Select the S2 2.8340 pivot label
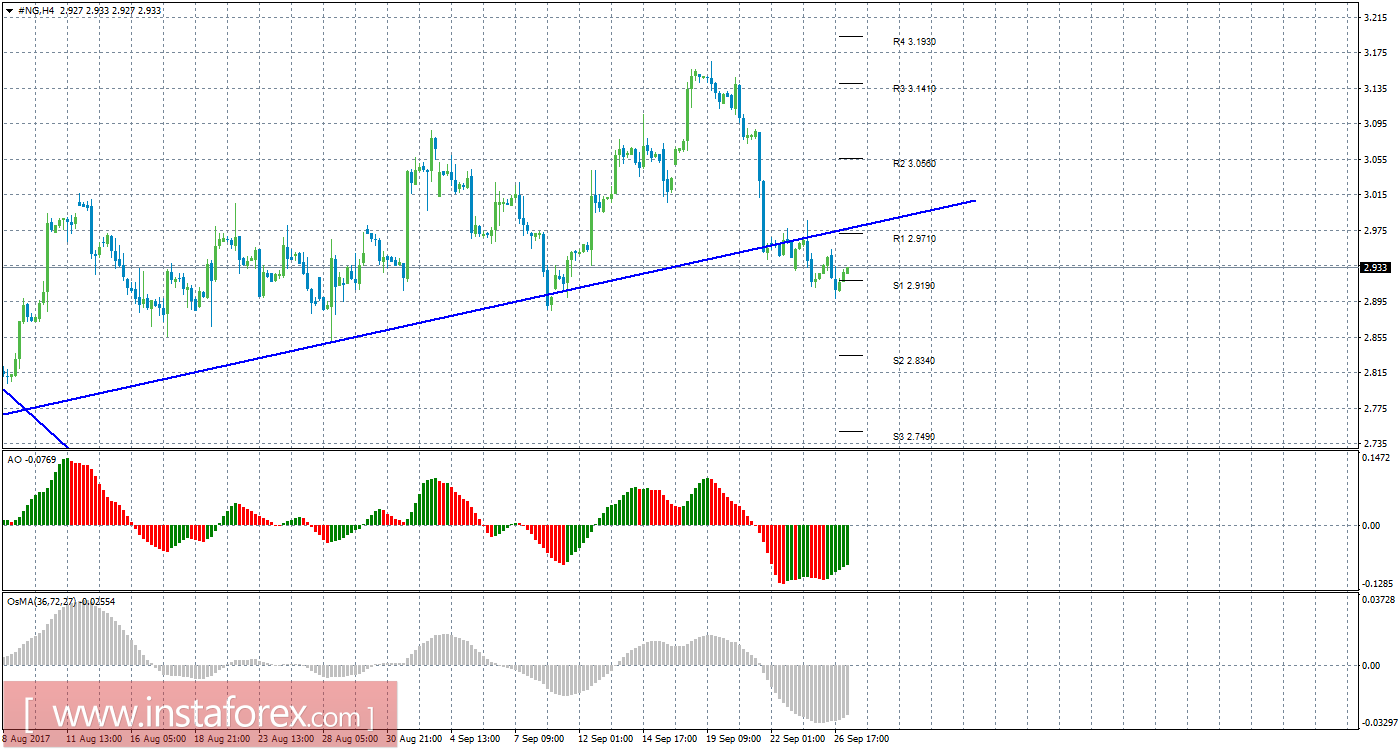The image size is (1398, 750). point(914,360)
